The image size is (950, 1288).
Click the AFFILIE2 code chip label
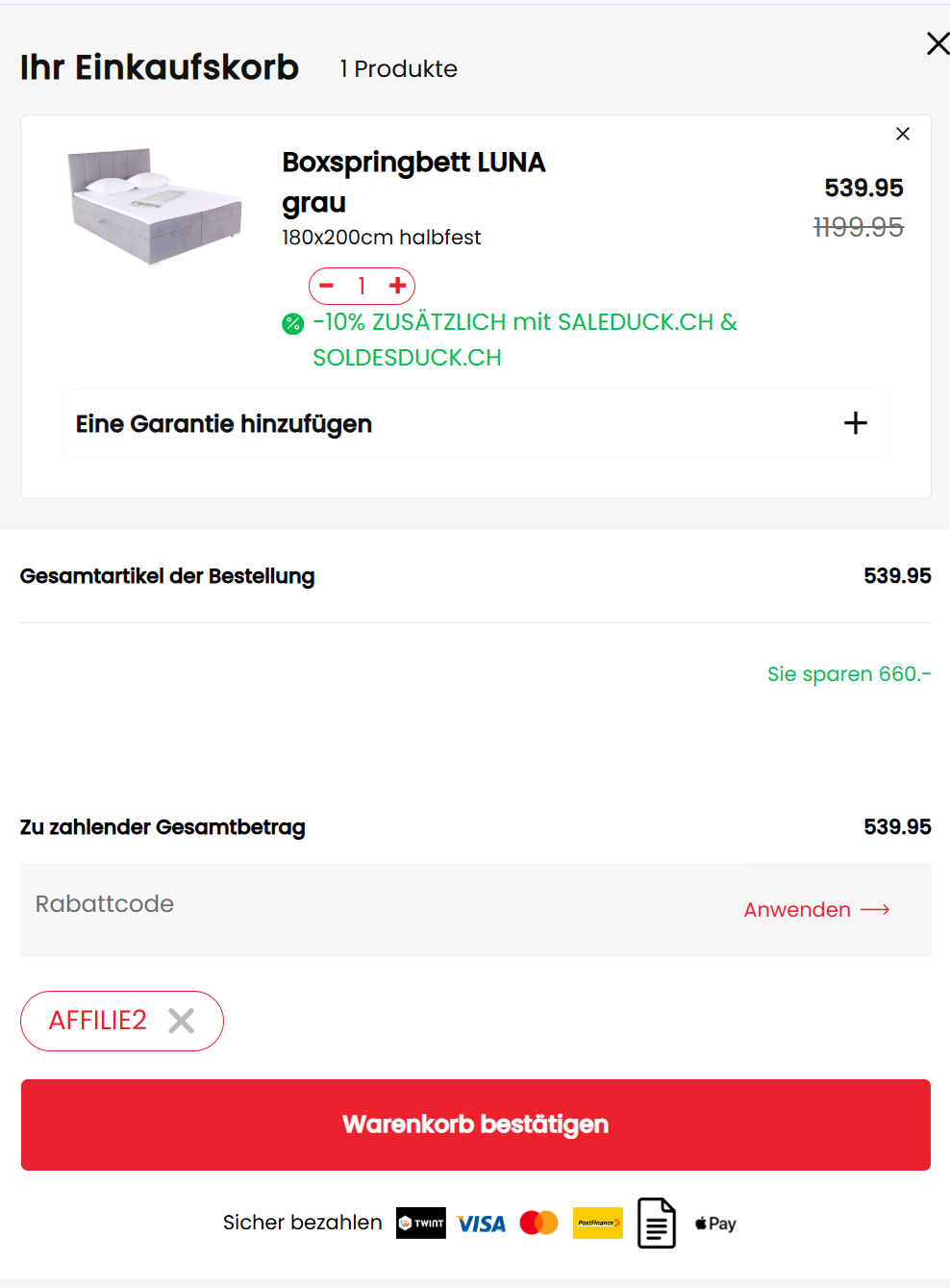(x=98, y=1021)
